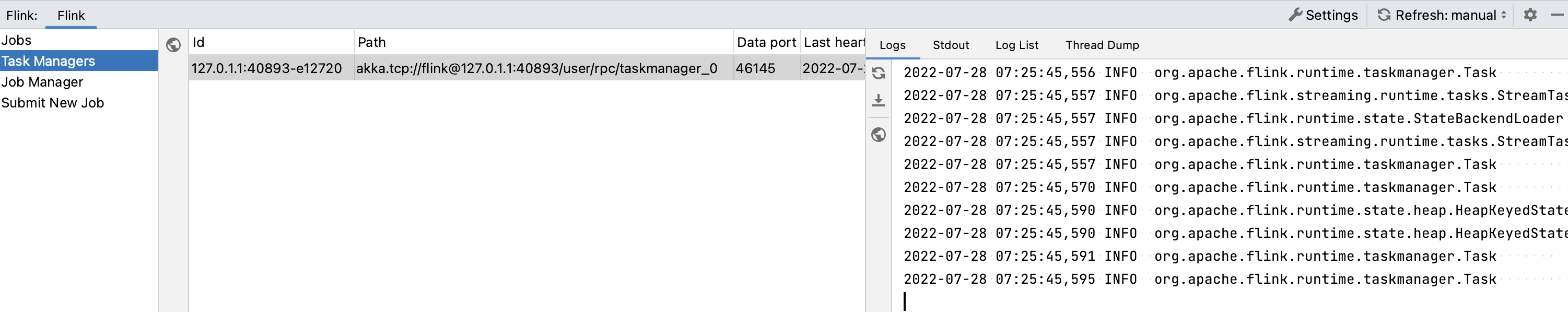
Task: Open task managers in browser globe icon
Action: pos(173,45)
